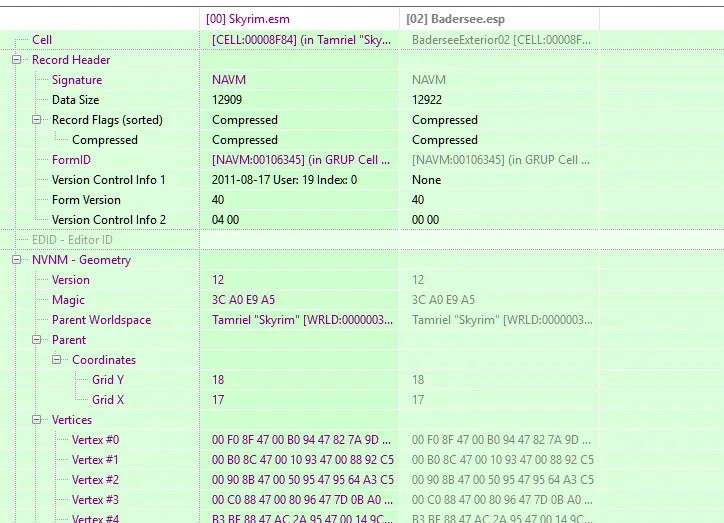This screenshot has width=724, height=523.
Task: Select the EDID - Editor ID row
Action: (x=72, y=240)
